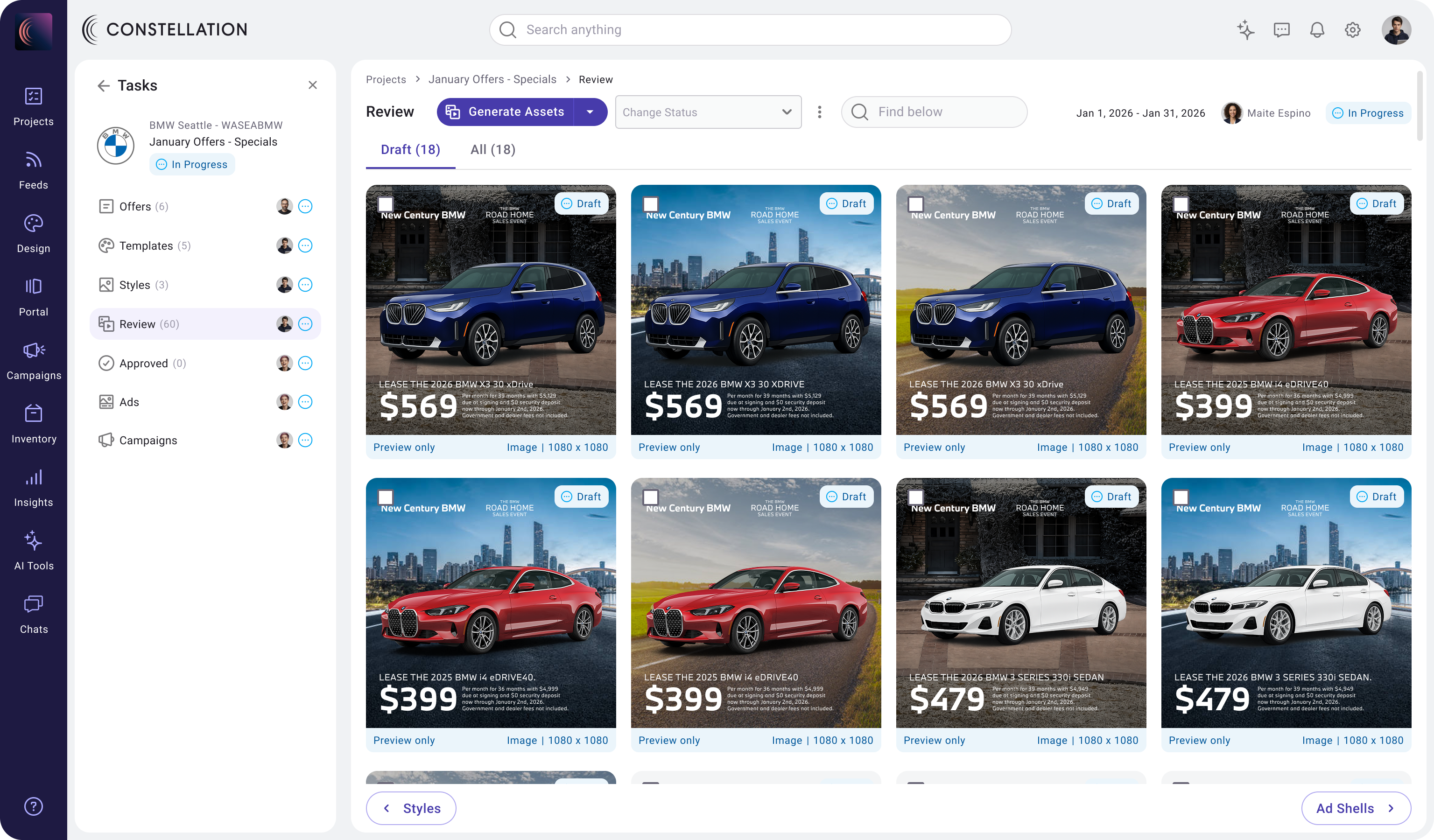1434x840 pixels.
Task: Click January Offers - Specials breadcrumb
Action: [492, 80]
